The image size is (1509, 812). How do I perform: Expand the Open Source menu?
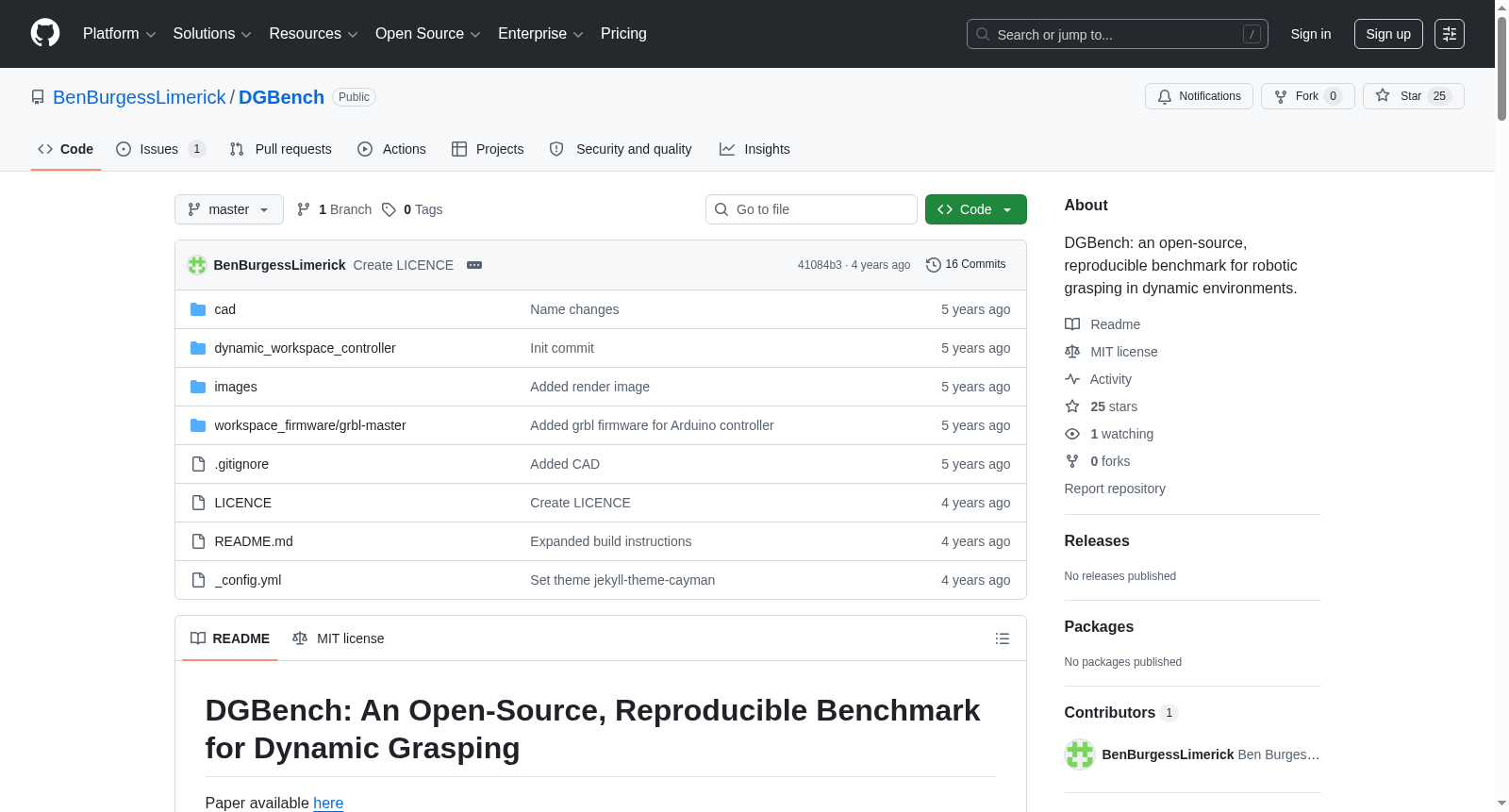[427, 34]
